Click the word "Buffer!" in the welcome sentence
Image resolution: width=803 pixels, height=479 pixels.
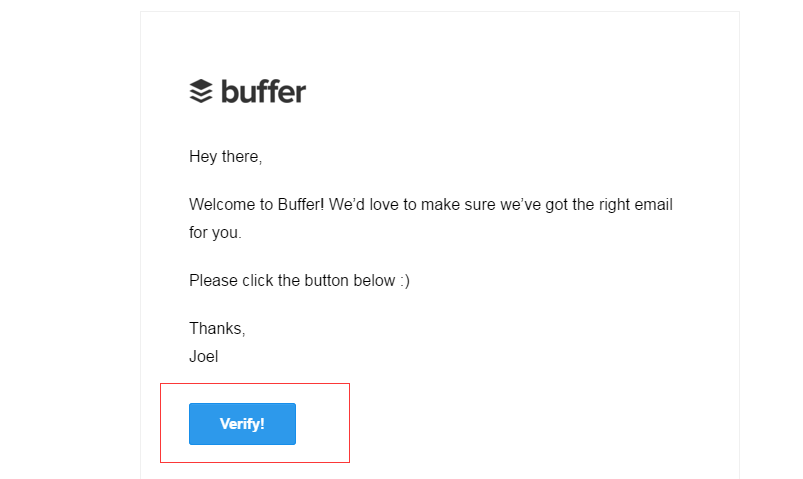tap(301, 204)
